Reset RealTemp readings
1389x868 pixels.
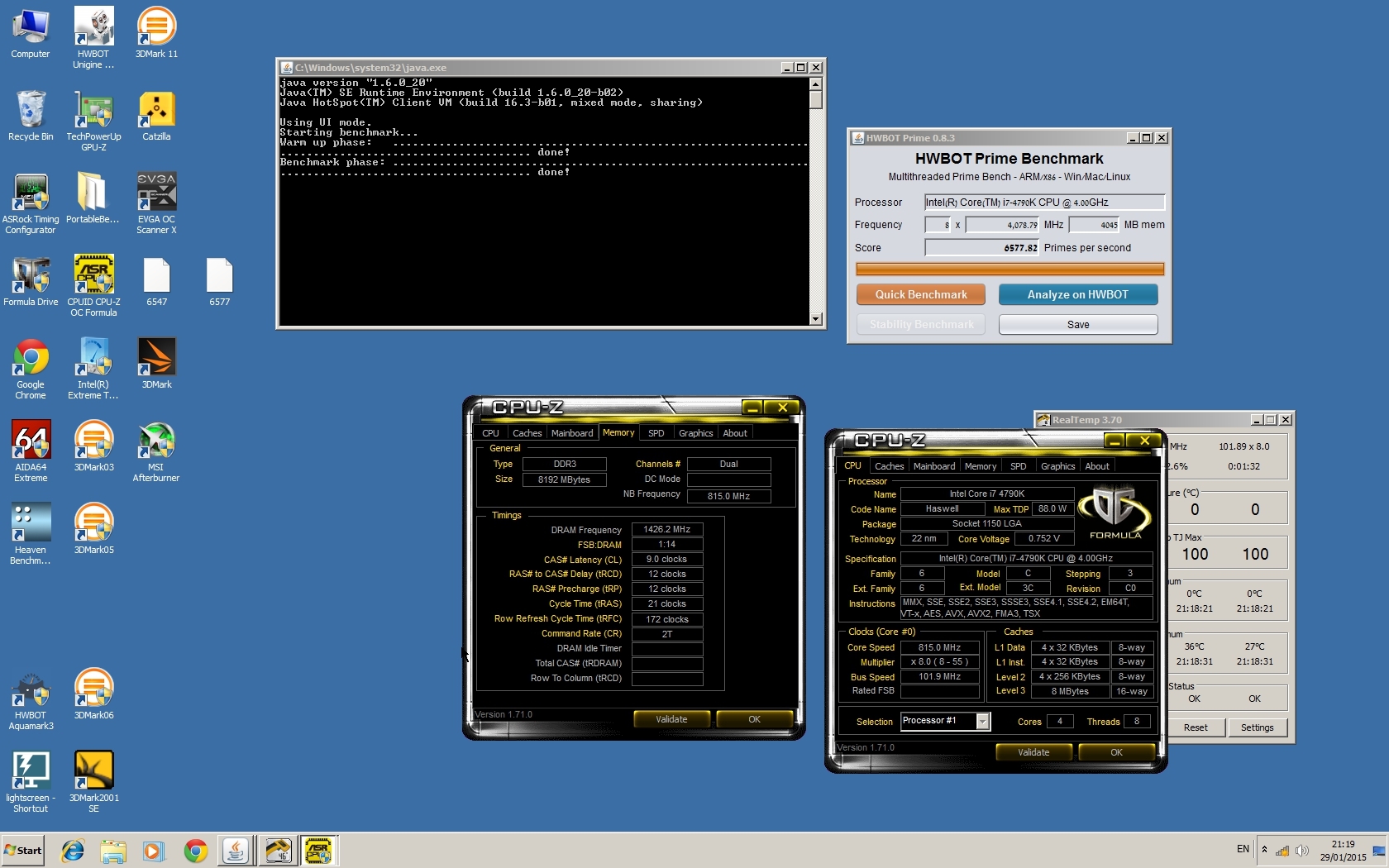pyautogui.click(x=1195, y=727)
